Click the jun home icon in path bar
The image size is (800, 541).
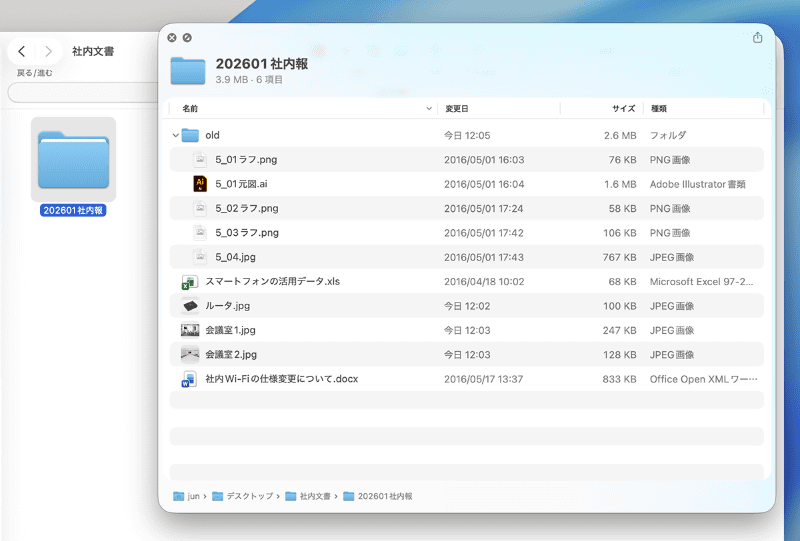click(178, 496)
